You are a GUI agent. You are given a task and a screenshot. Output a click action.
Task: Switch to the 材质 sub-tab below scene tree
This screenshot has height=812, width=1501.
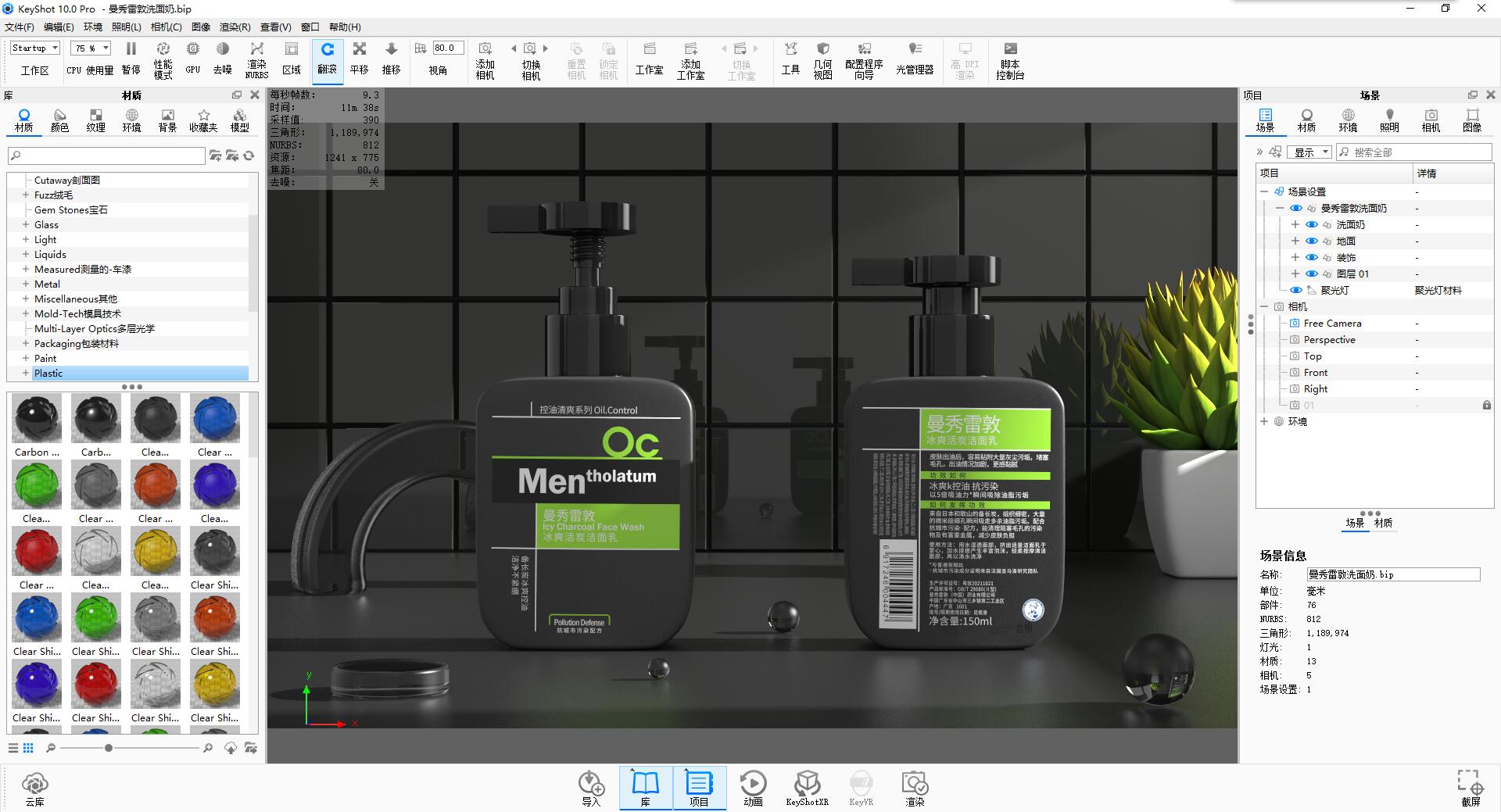(x=1383, y=523)
